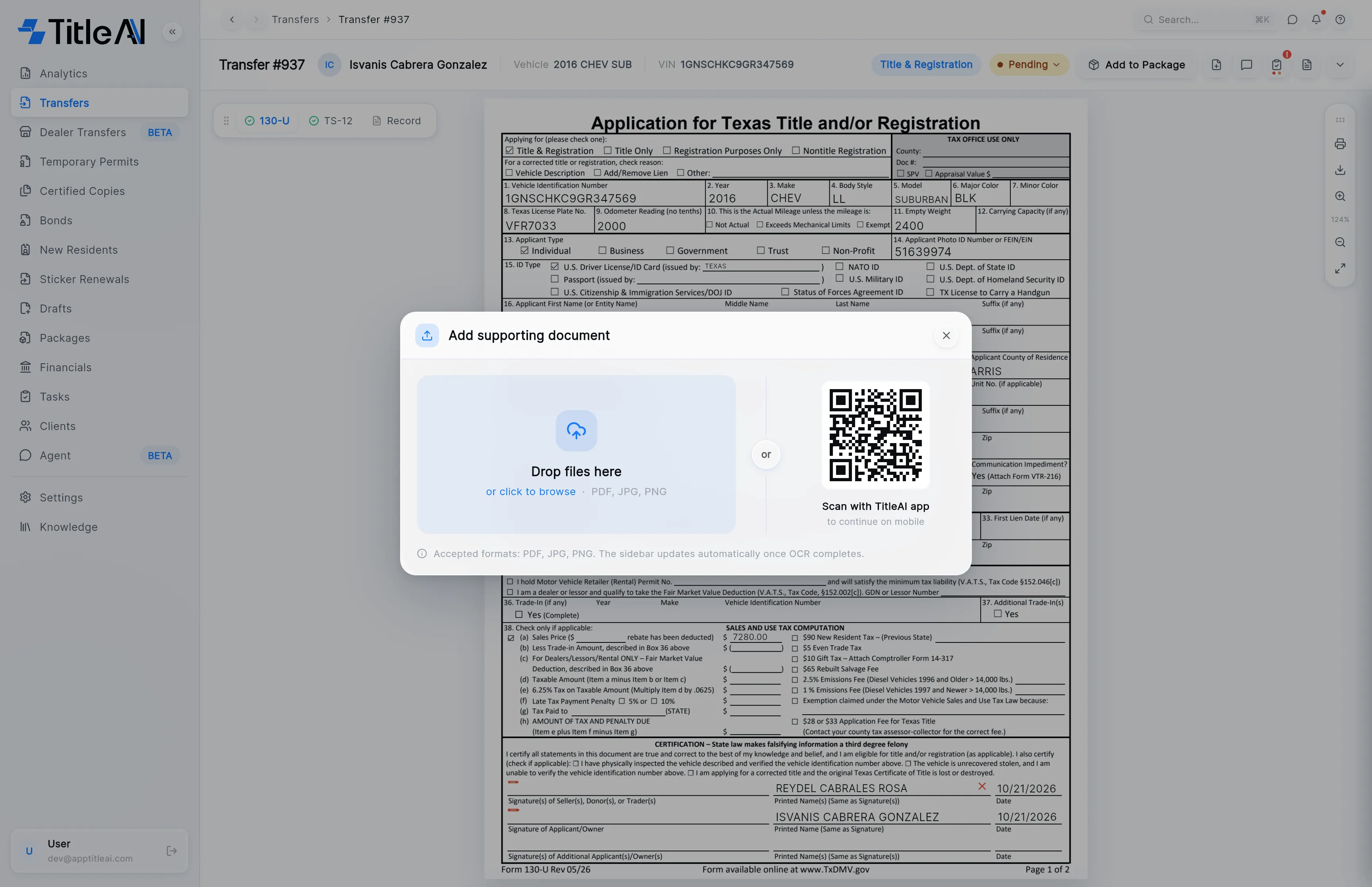This screenshot has width=1372, height=887.
Task: Click the bell notifications icon
Action: point(1316,19)
